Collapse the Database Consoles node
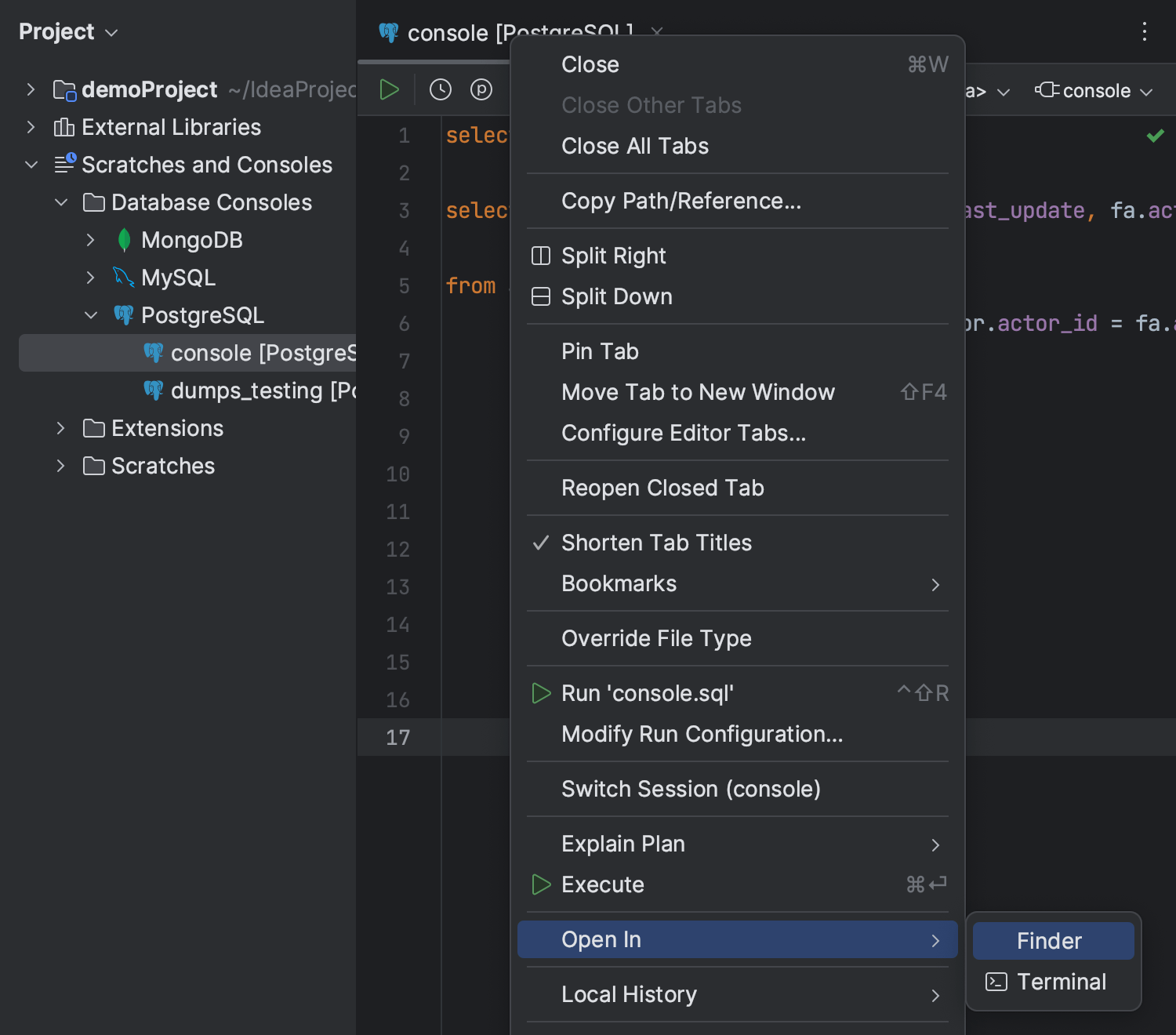This screenshot has height=1035, width=1176. click(61, 202)
